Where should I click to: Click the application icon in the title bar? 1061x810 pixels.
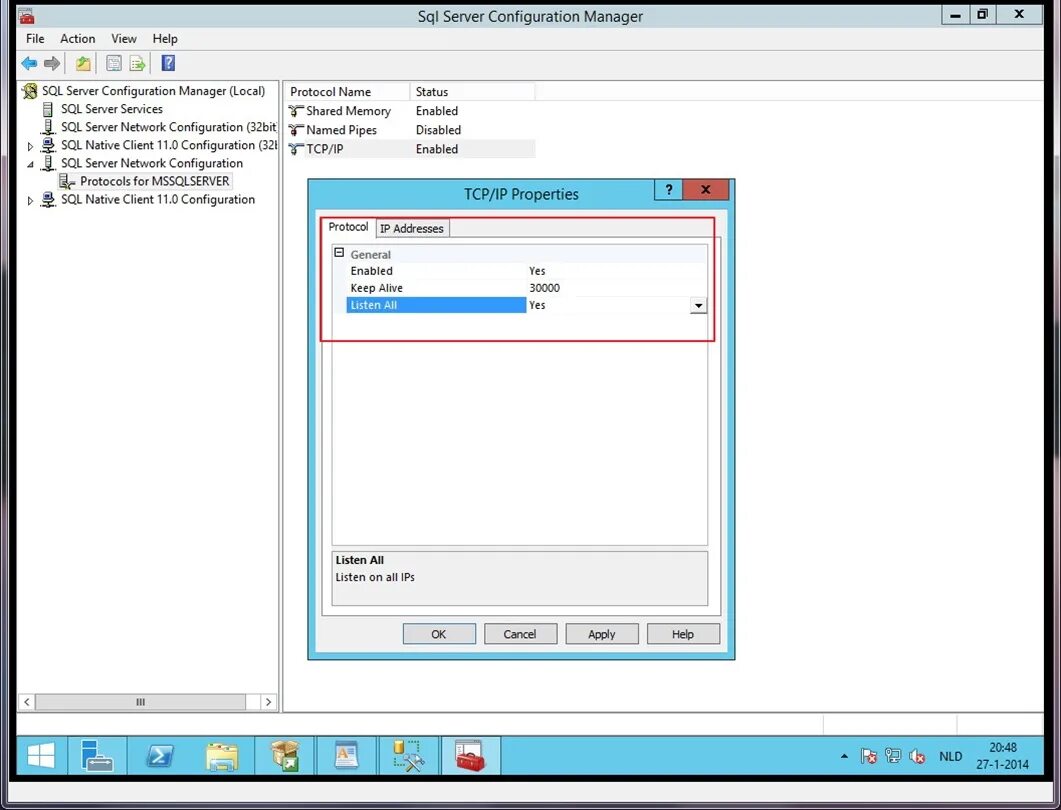click(26, 16)
